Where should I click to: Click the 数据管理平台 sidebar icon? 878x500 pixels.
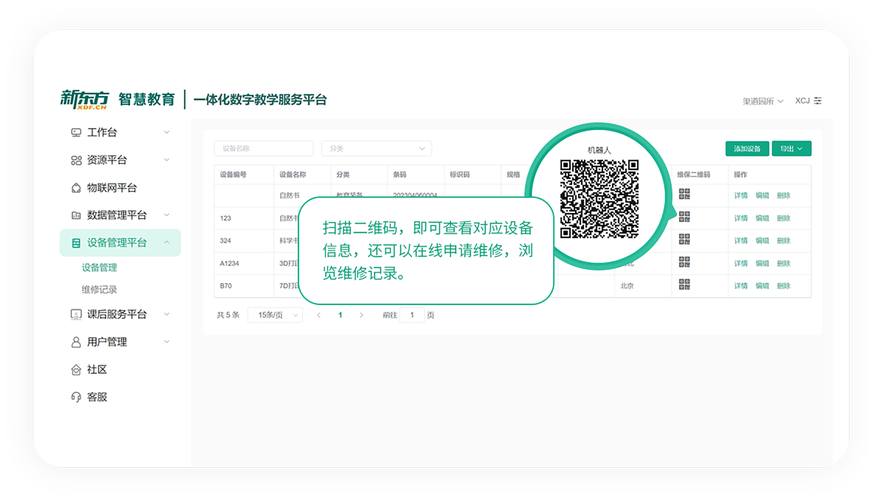(76, 215)
